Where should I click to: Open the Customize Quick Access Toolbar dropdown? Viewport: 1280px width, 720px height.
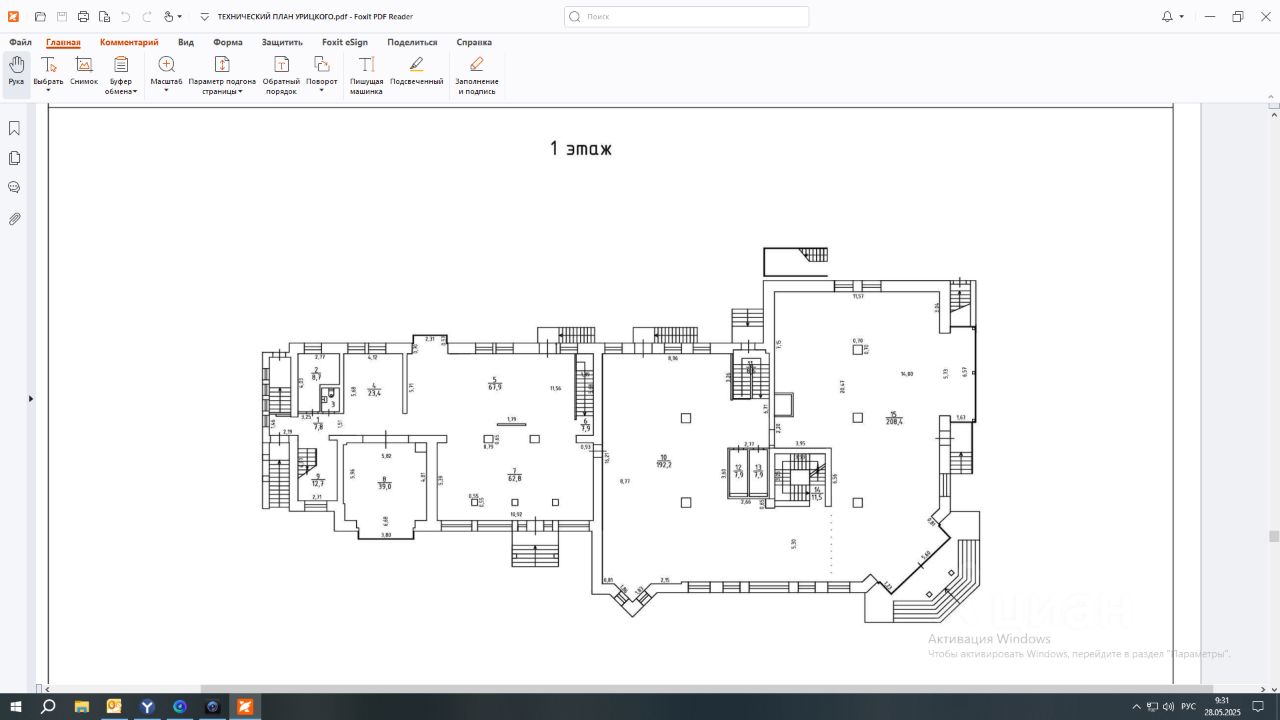tap(204, 17)
